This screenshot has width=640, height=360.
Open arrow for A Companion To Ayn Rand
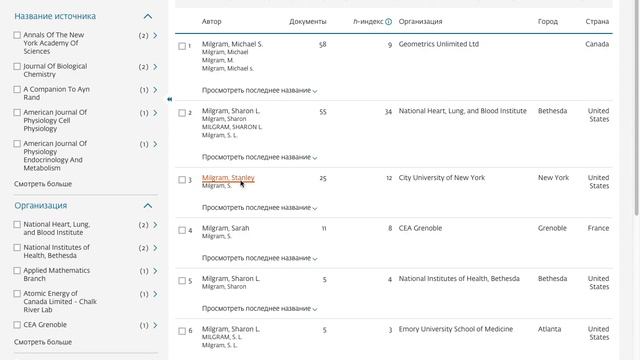pos(155,90)
